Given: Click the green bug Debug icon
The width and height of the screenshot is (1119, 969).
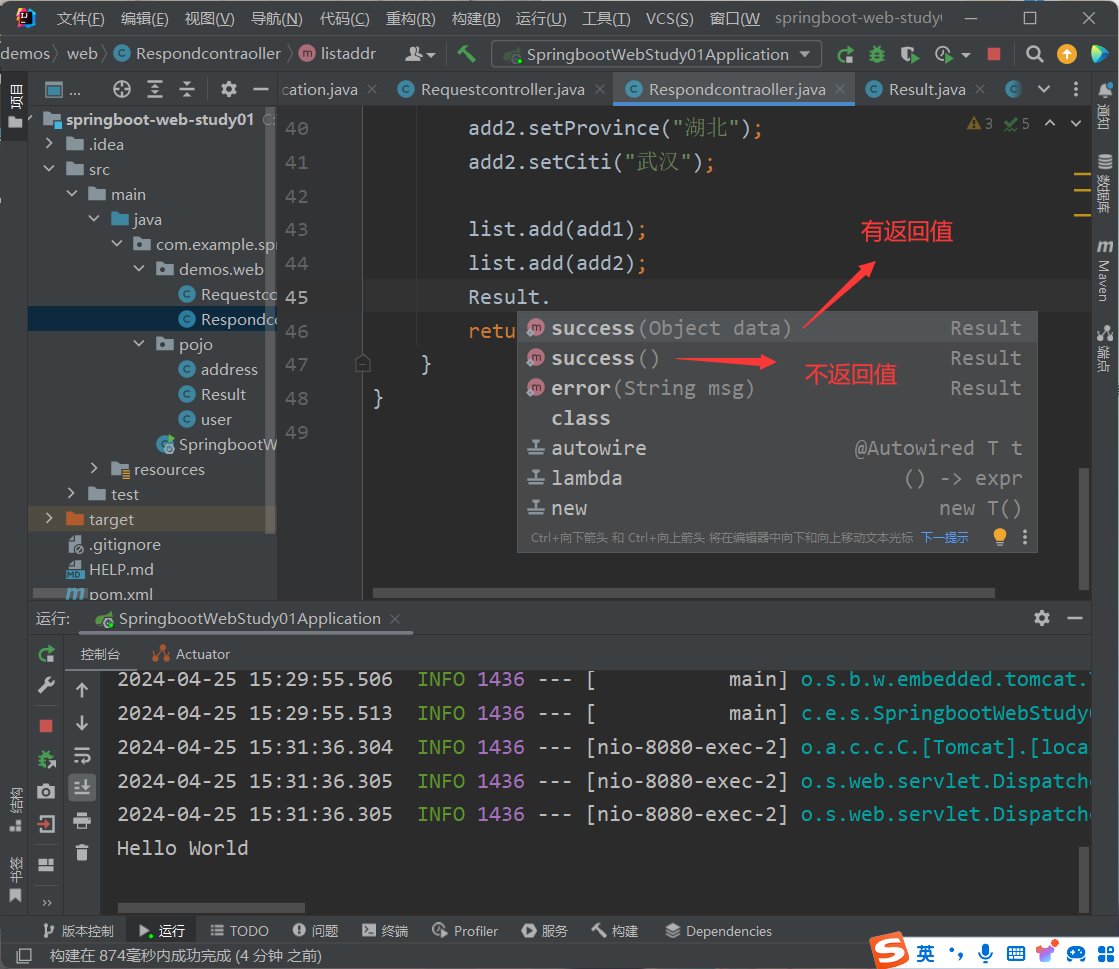Looking at the screenshot, I should (x=877, y=54).
